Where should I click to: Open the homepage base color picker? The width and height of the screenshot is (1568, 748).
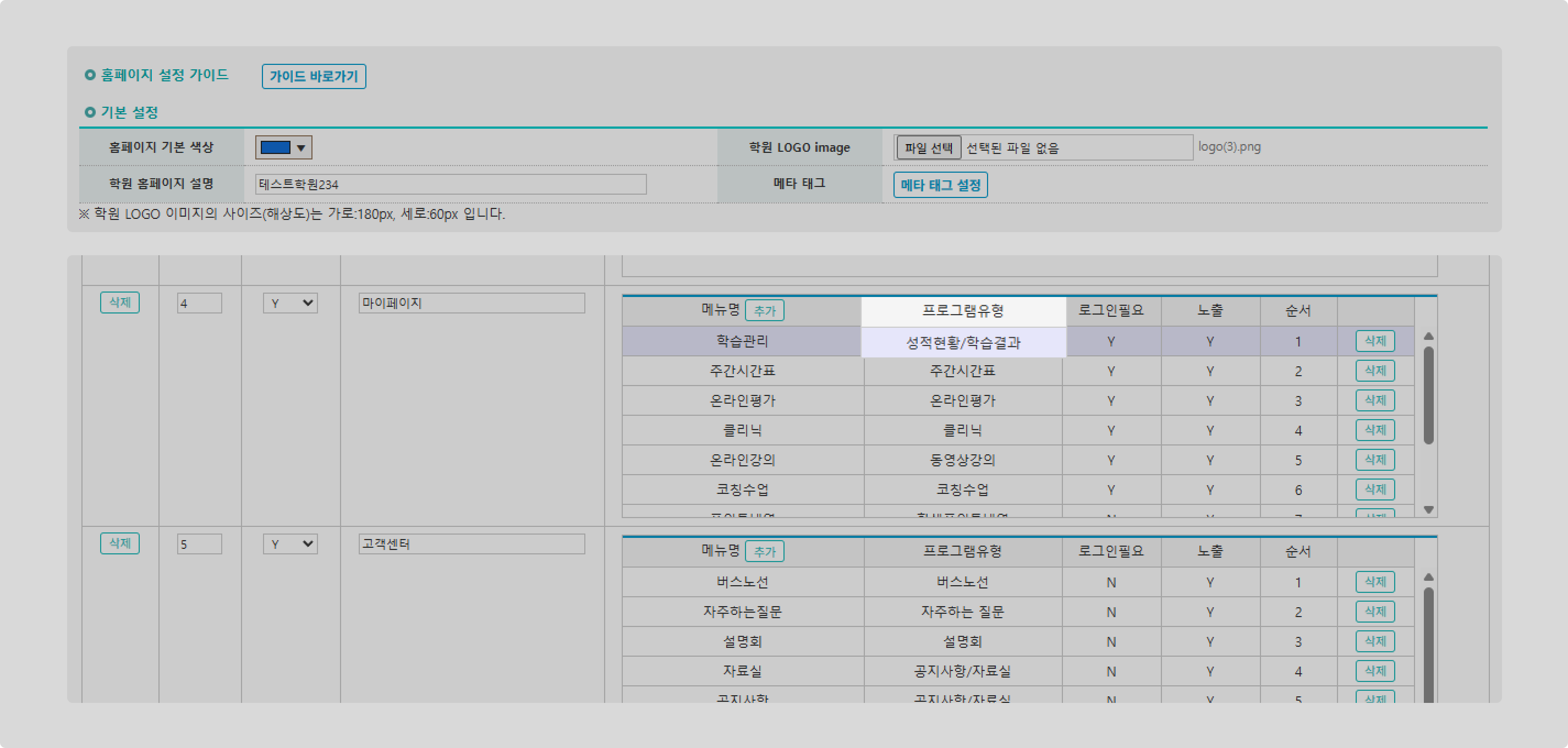tap(283, 147)
